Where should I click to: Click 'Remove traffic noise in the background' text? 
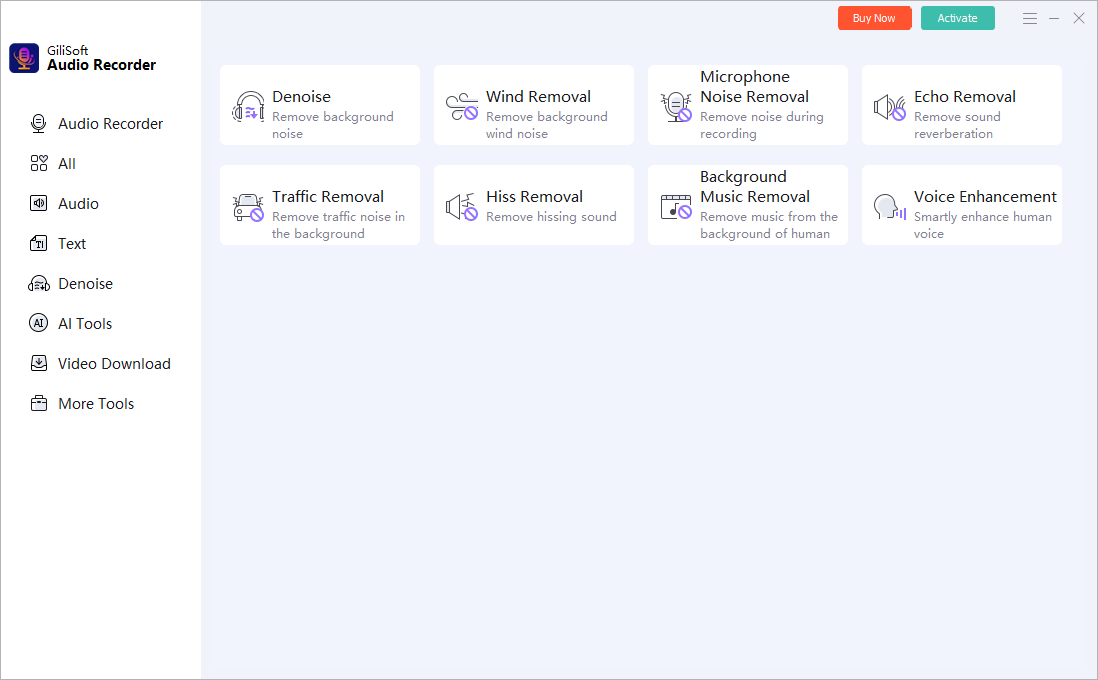click(338, 225)
